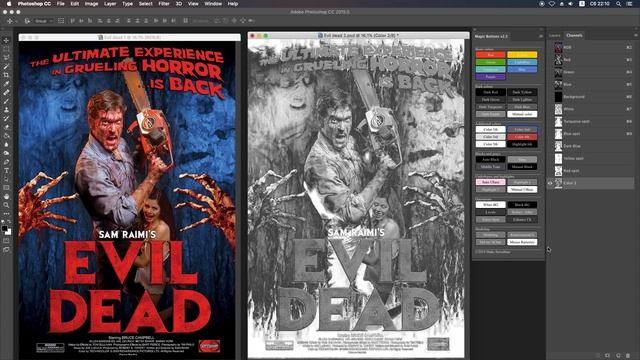The image size is (640, 360).
Task: Click the background color swatch
Action: 9,232
